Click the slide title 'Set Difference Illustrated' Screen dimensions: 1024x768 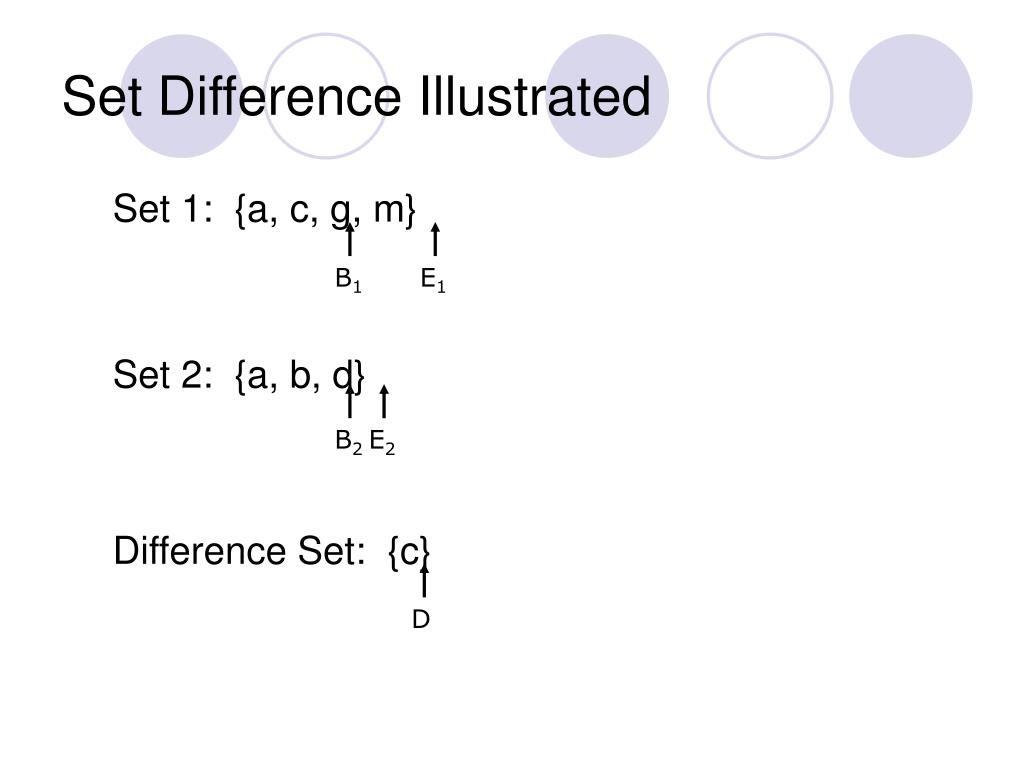(x=356, y=97)
